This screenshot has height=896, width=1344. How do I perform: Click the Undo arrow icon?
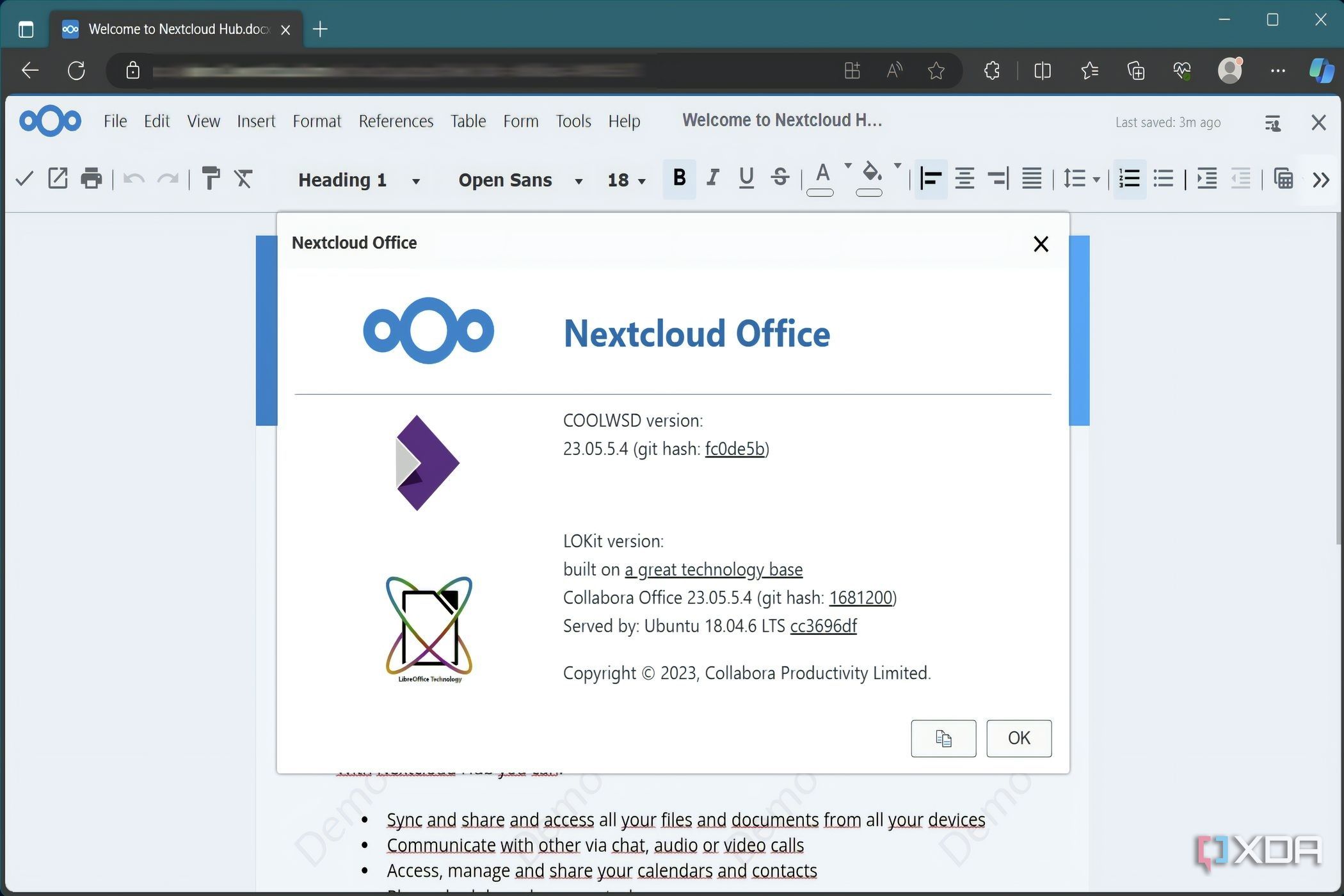(134, 179)
